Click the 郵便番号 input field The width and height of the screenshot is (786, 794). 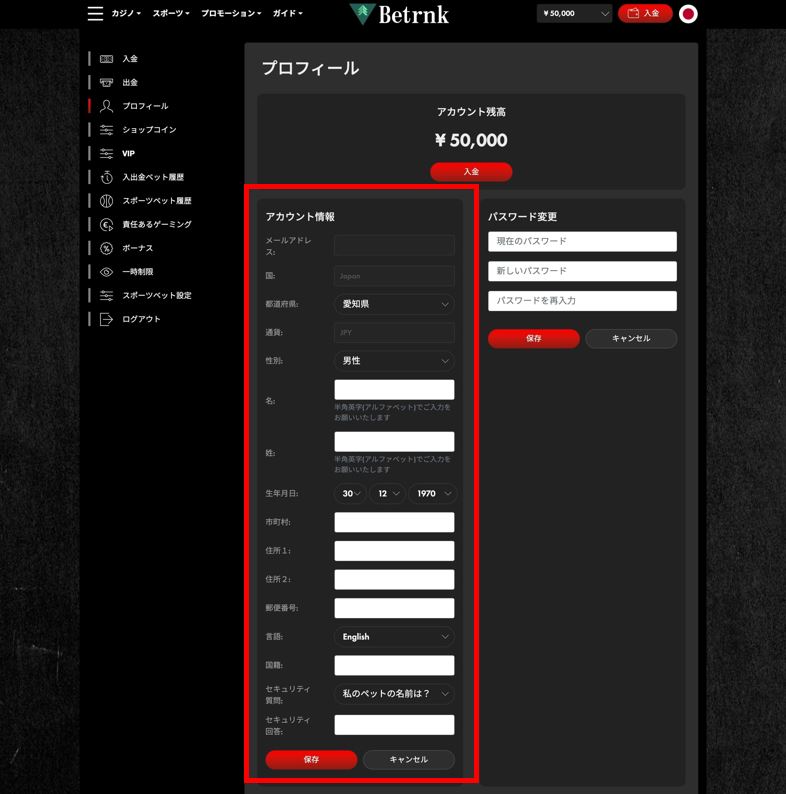pyautogui.click(x=394, y=608)
